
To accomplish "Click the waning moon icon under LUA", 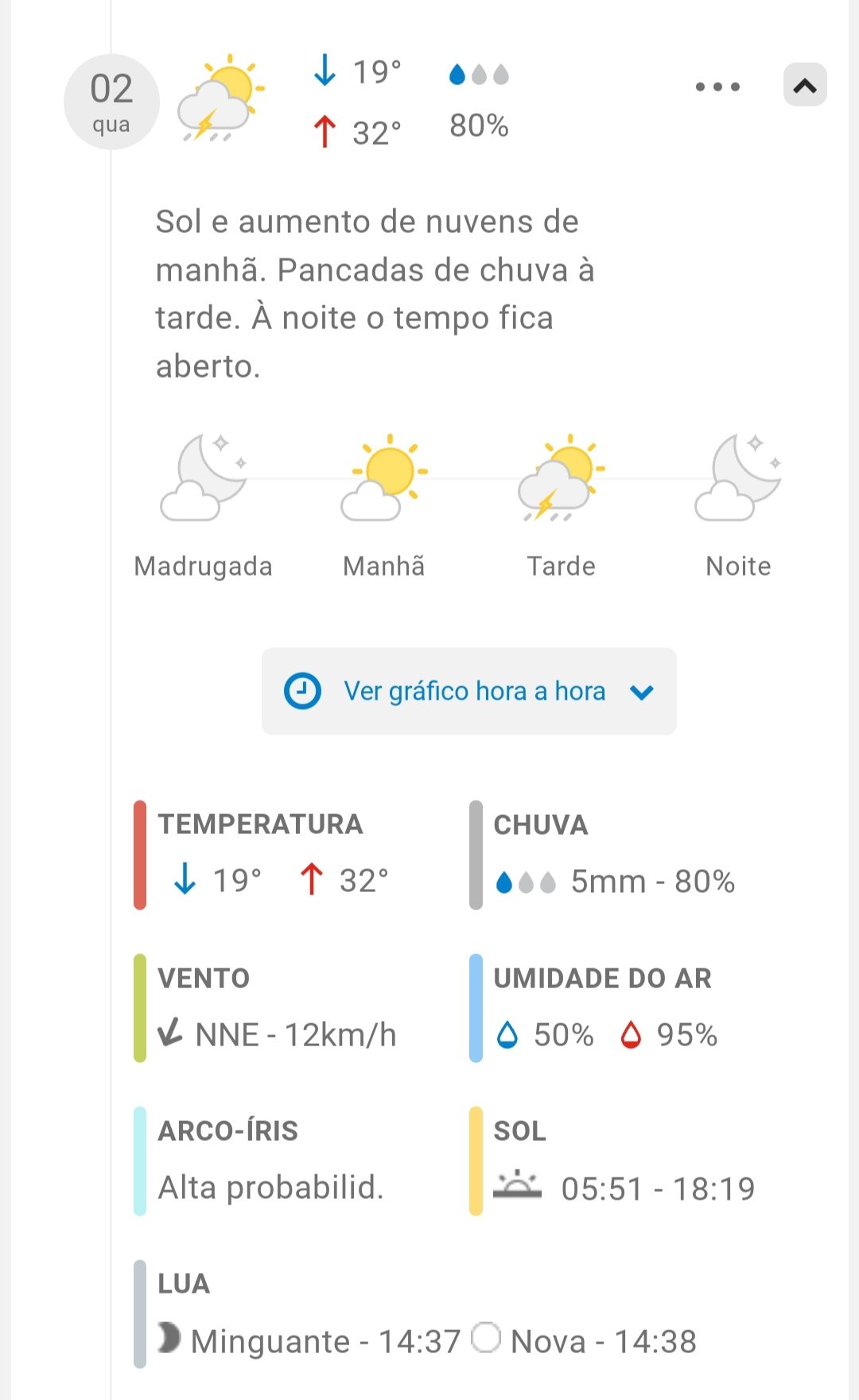I will coord(169,1337).
